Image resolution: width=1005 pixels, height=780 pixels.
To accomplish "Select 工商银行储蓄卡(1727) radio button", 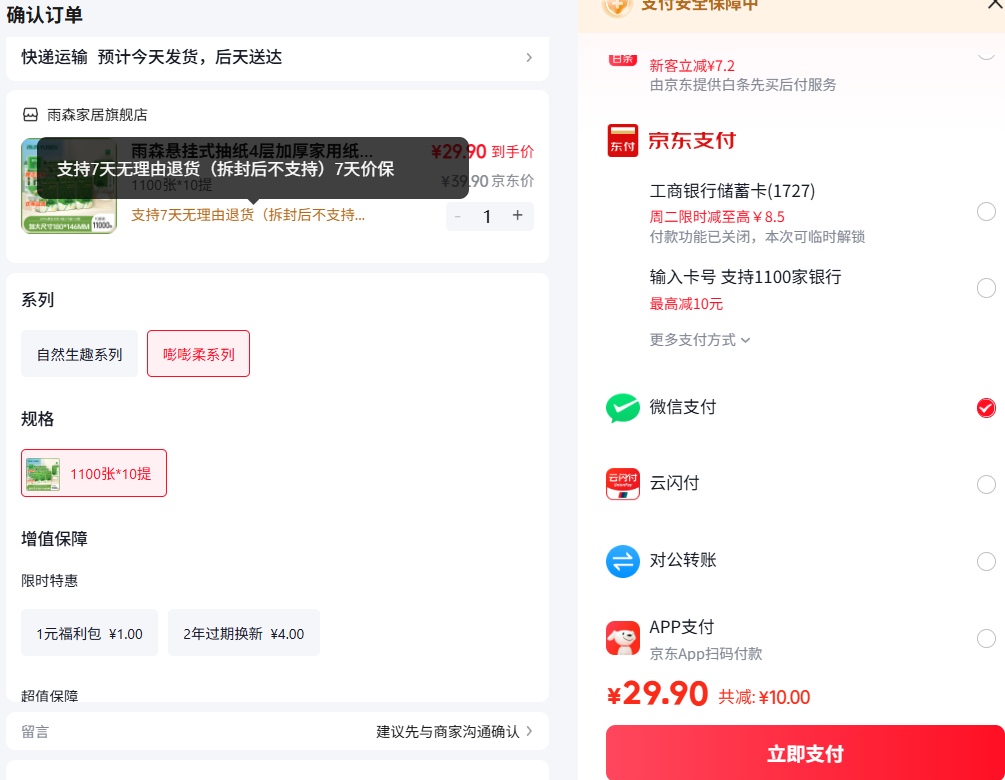I will coord(986,212).
